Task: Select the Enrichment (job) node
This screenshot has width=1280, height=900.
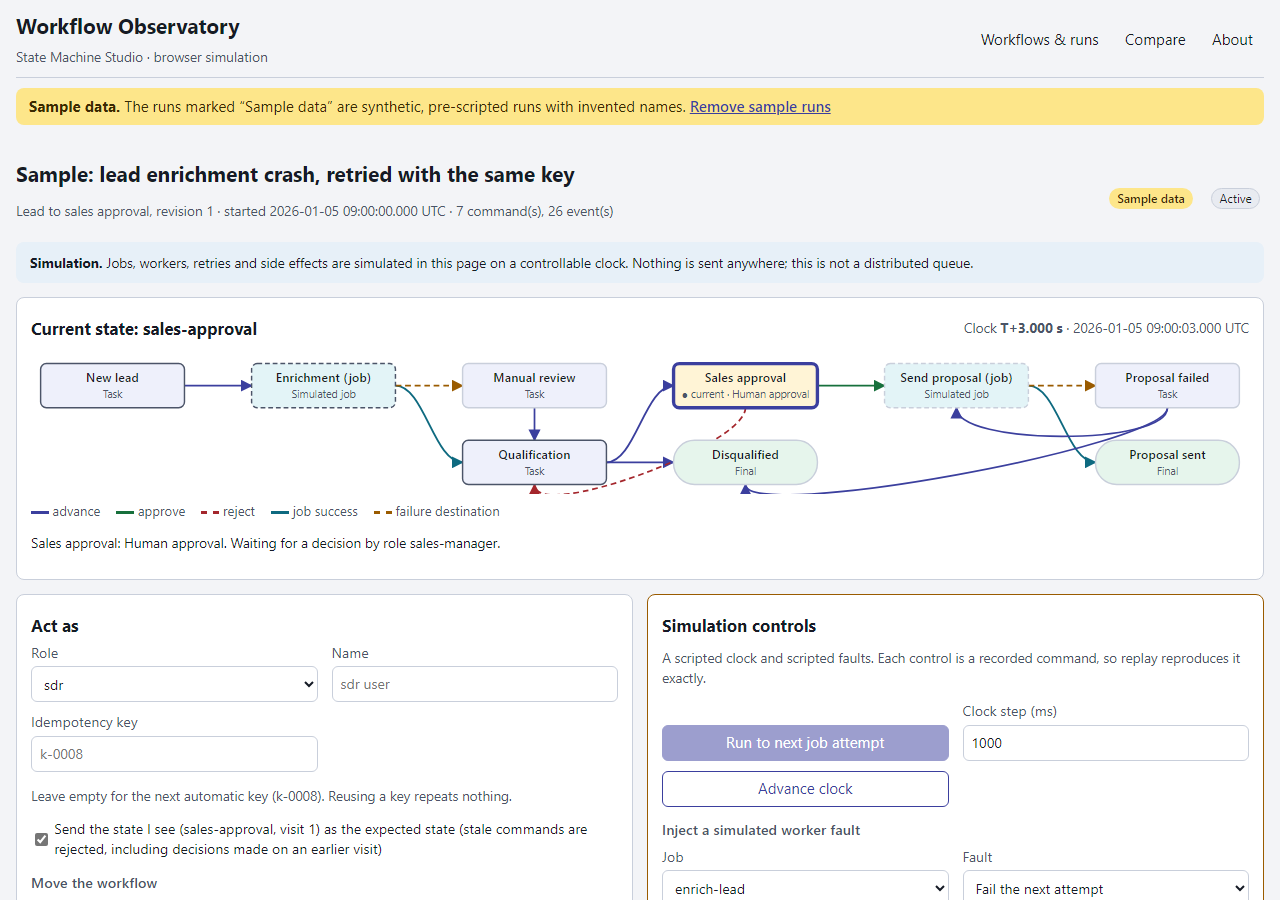Action: coord(323,386)
